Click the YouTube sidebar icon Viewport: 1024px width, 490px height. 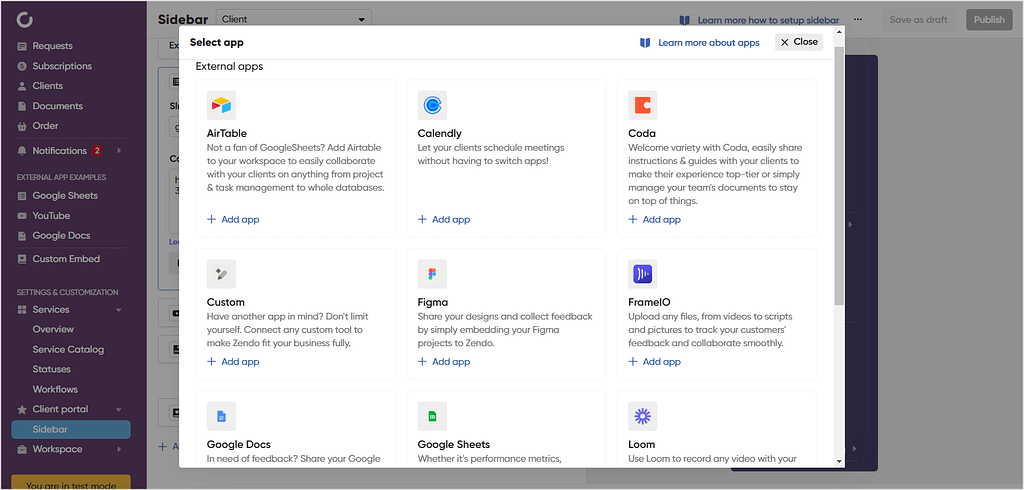click(22, 216)
